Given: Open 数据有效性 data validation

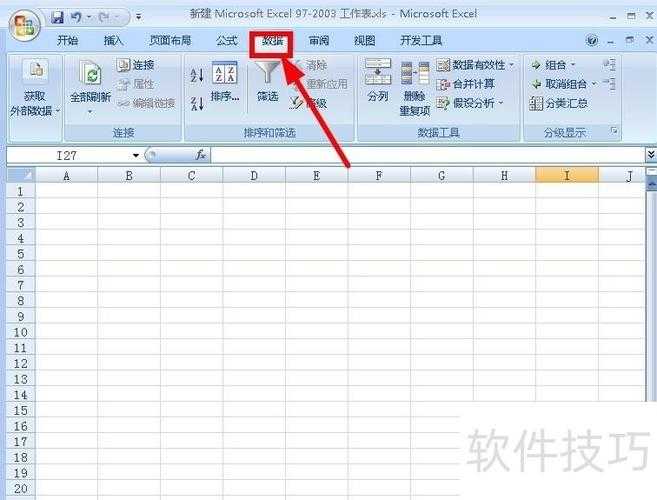Looking at the screenshot, I should click(471, 65).
